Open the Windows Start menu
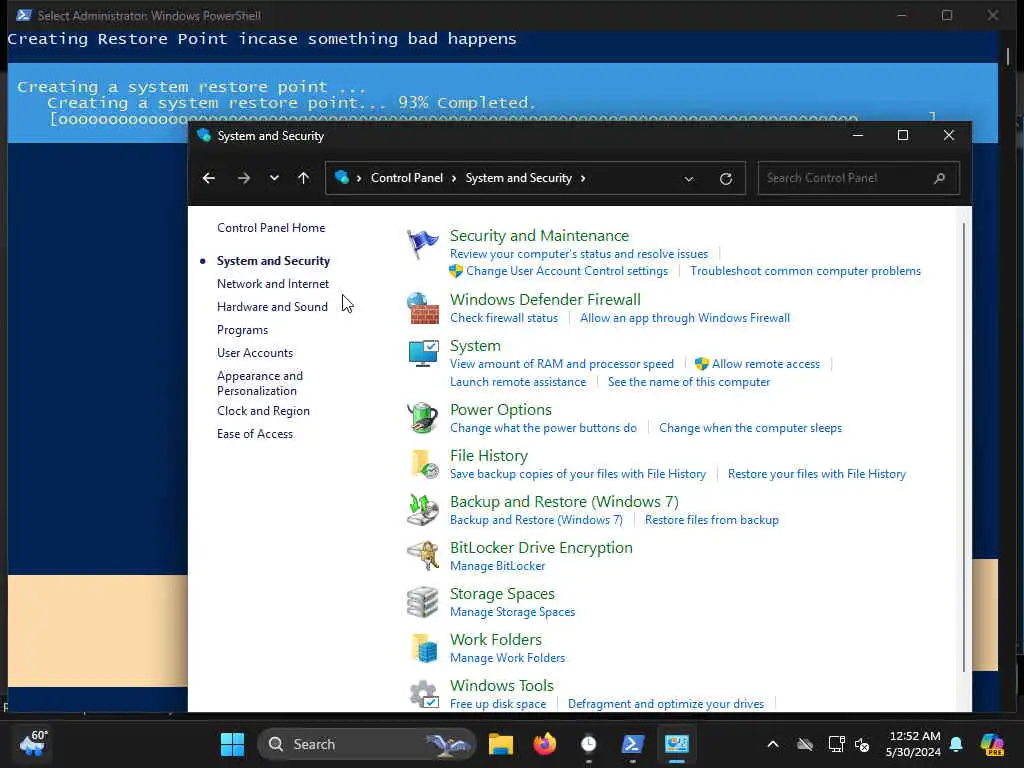 point(232,744)
